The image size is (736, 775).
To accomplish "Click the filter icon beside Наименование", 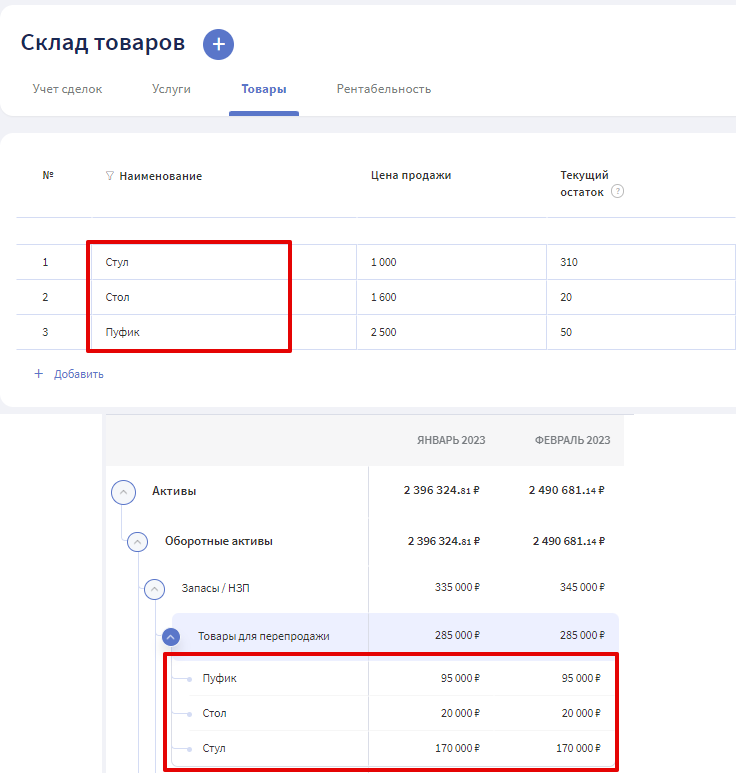I will tap(110, 176).
